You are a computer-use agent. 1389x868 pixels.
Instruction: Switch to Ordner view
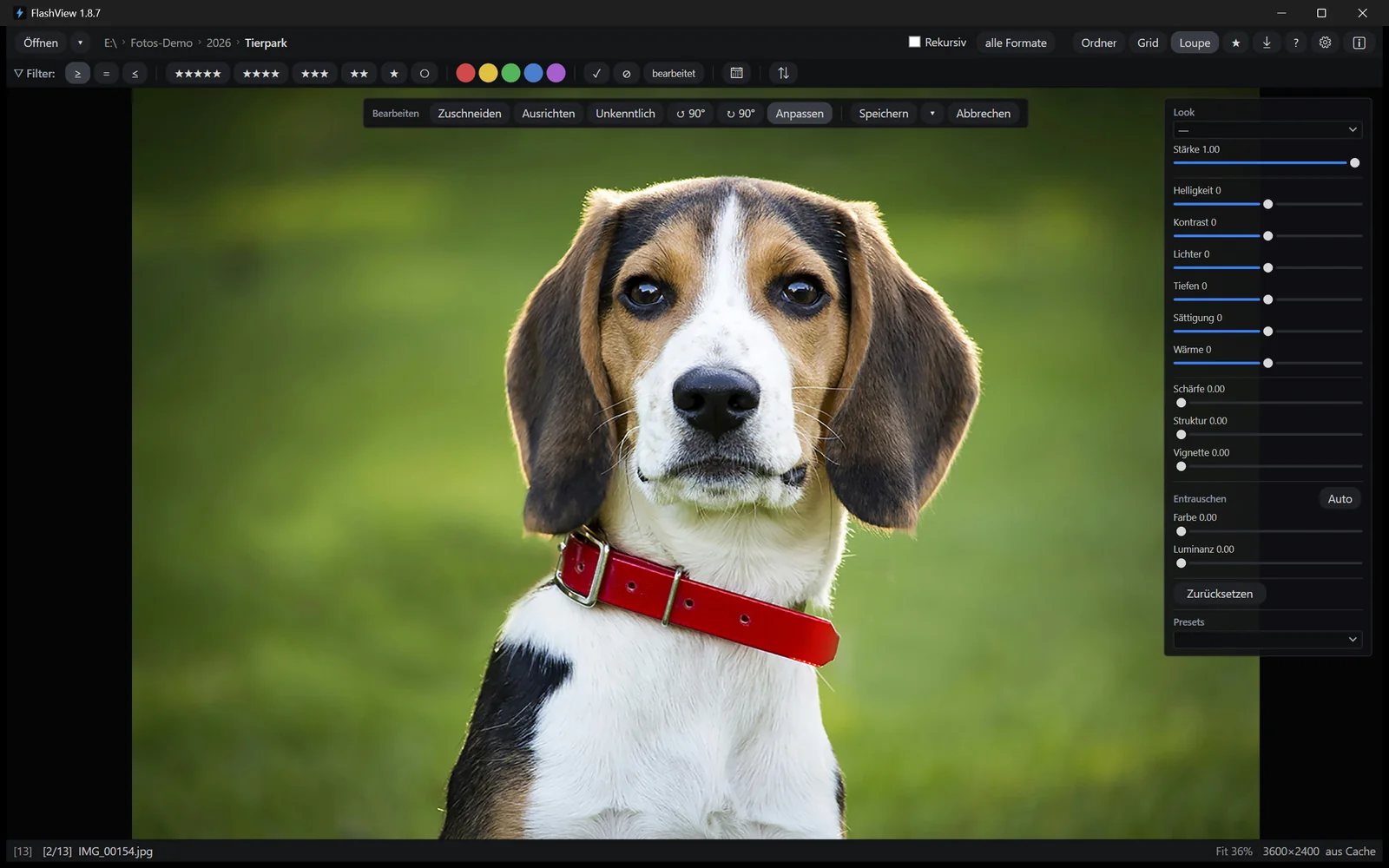(1098, 43)
